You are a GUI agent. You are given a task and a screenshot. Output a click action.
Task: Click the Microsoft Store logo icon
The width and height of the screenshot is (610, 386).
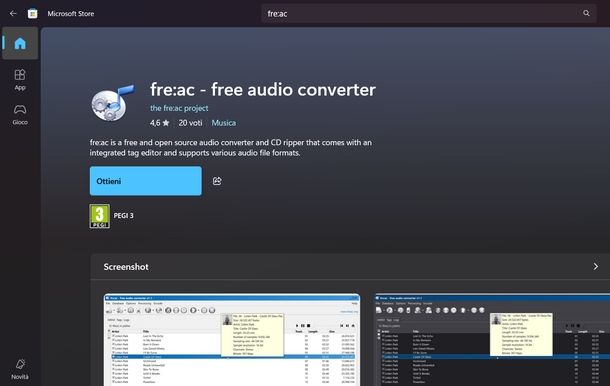point(33,13)
